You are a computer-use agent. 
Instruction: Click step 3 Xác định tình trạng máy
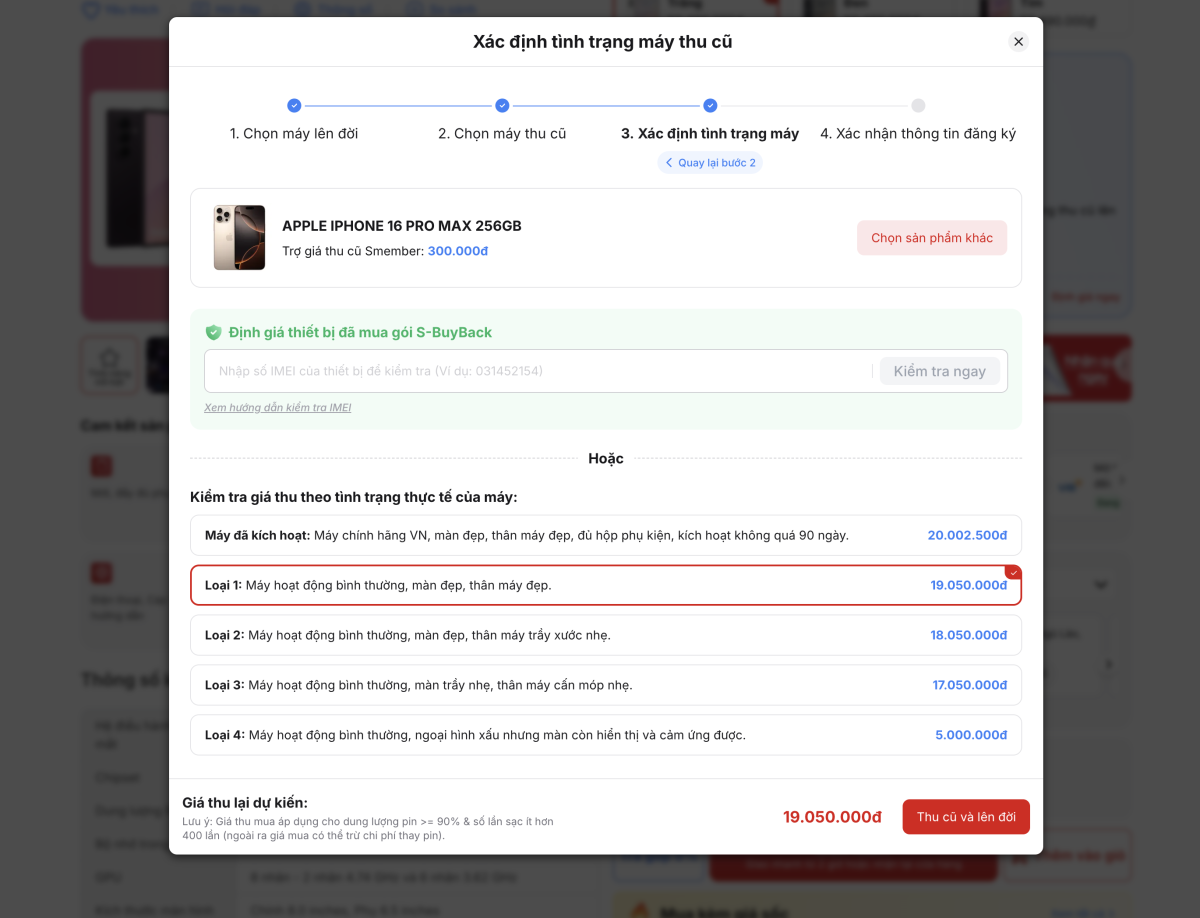[710, 133]
